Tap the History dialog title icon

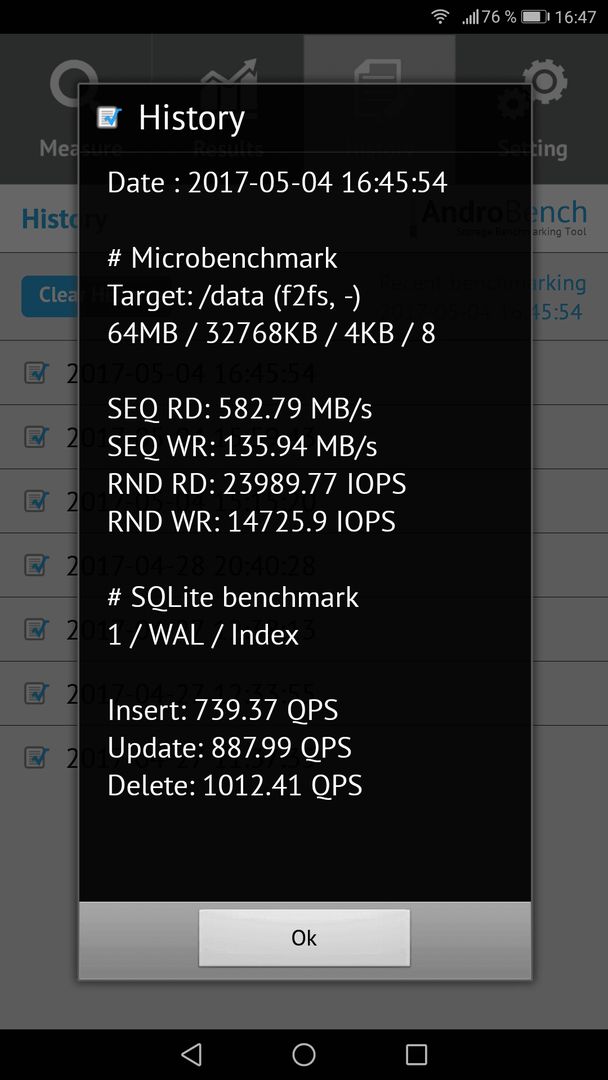click(x=109, y=118)
